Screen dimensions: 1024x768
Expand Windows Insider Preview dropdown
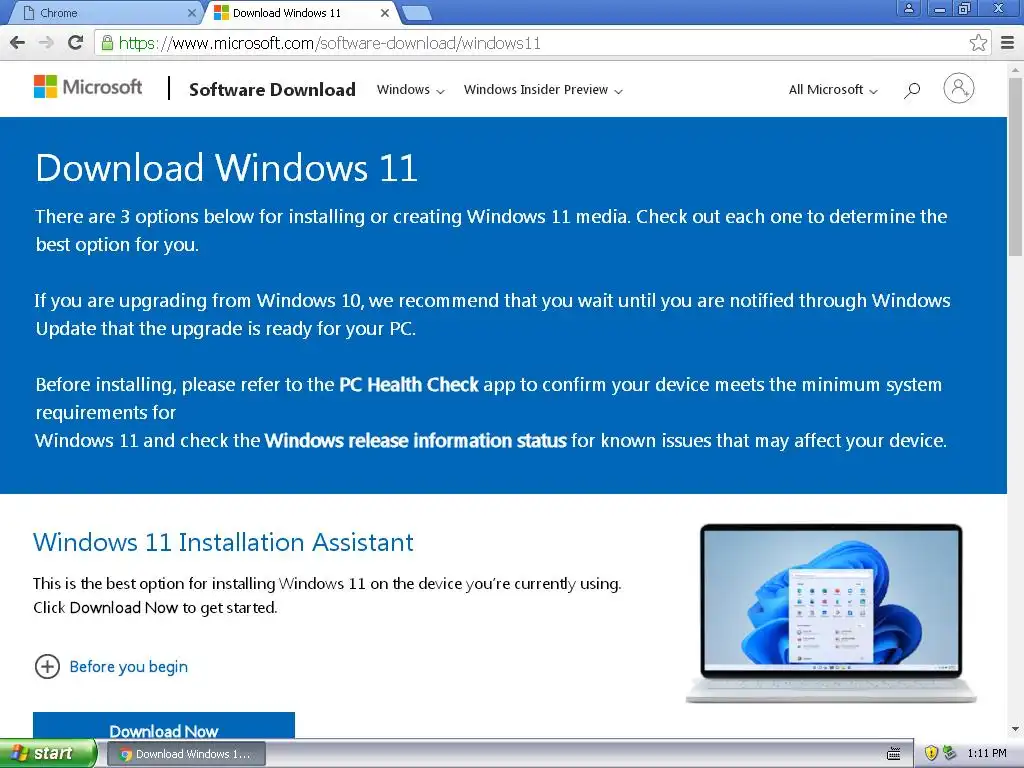[x=543, y=90]
